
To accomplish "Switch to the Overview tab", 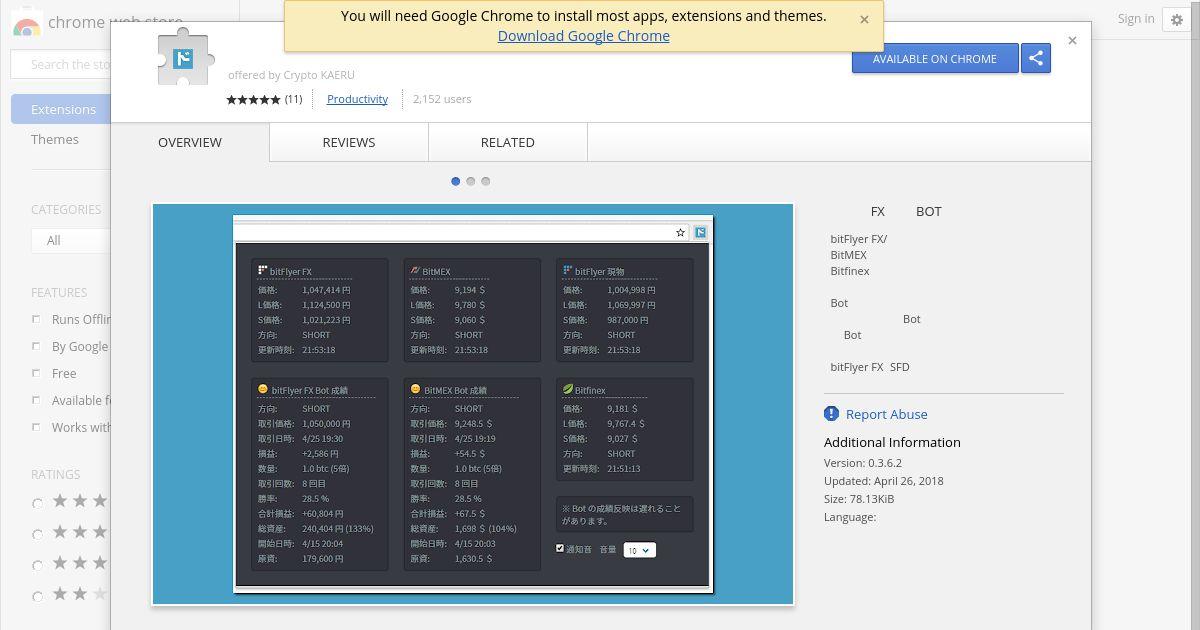I will (x=190, y=142).
